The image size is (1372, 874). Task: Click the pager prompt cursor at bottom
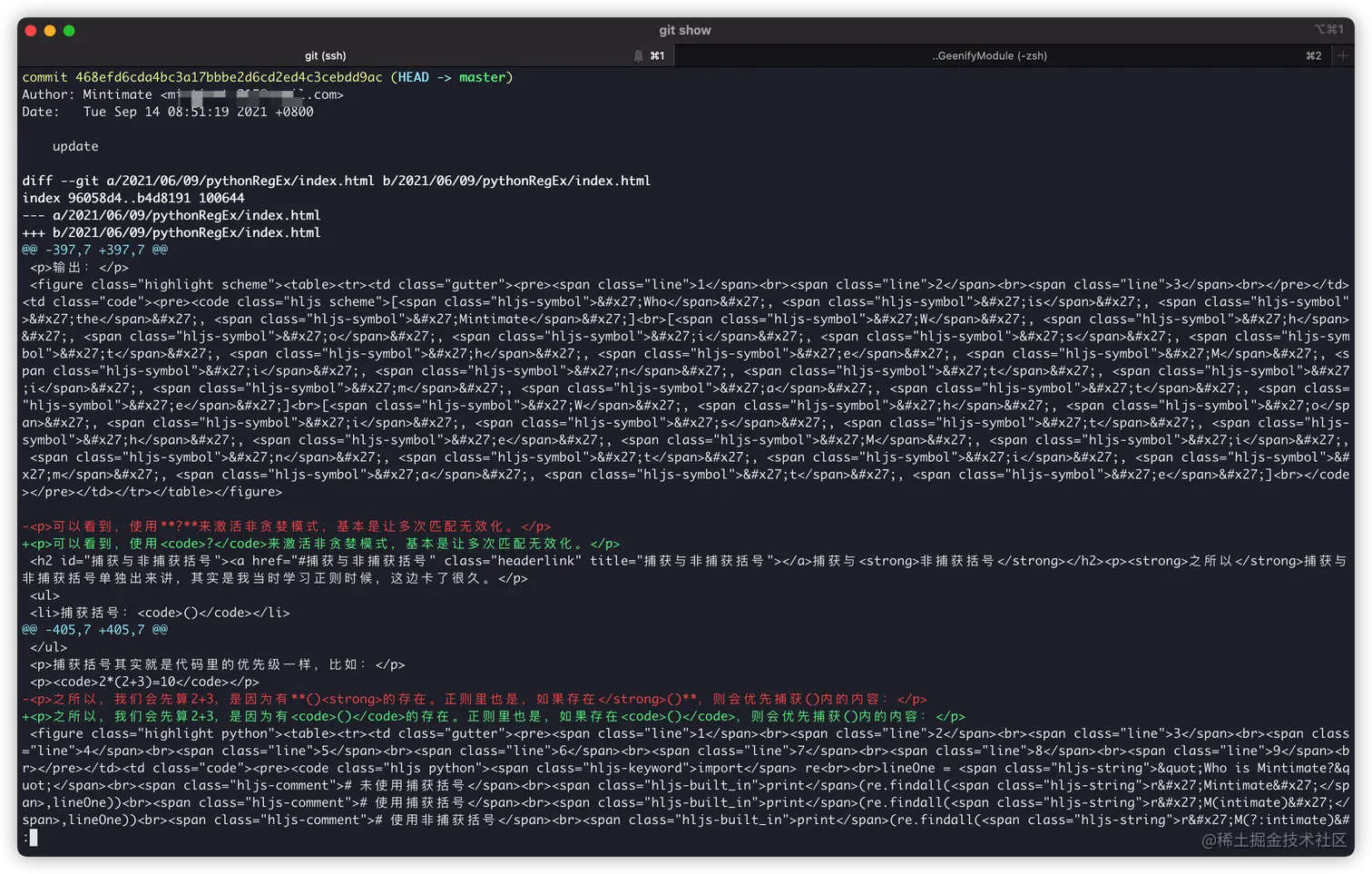[34, 838]
